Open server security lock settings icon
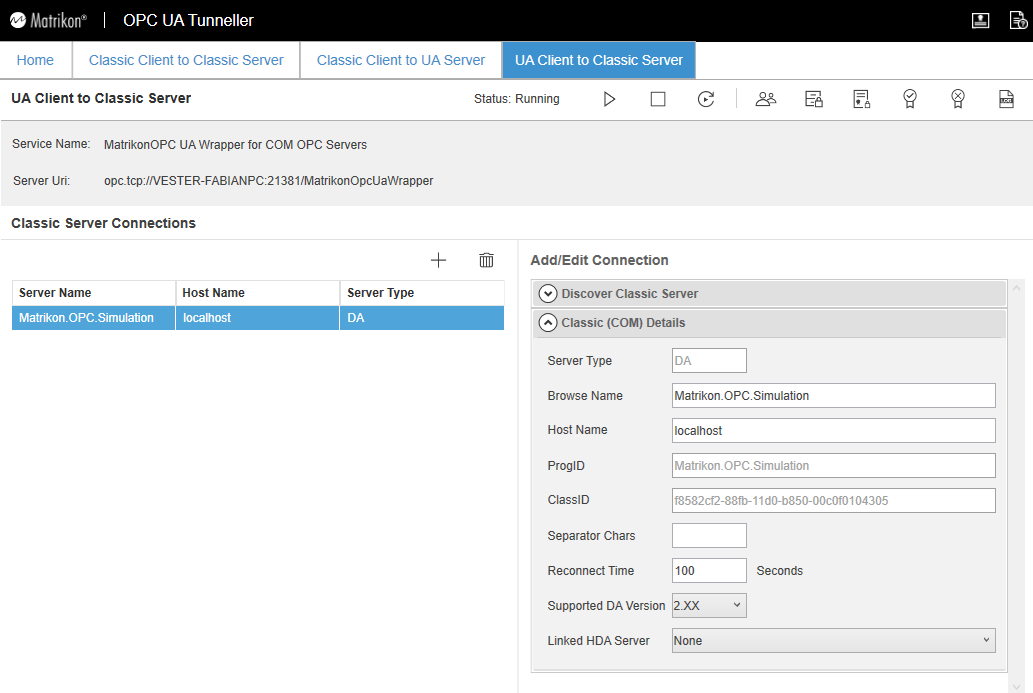Image resolution: width=1033 pixels, height=693 pixels. click(814, 99)
